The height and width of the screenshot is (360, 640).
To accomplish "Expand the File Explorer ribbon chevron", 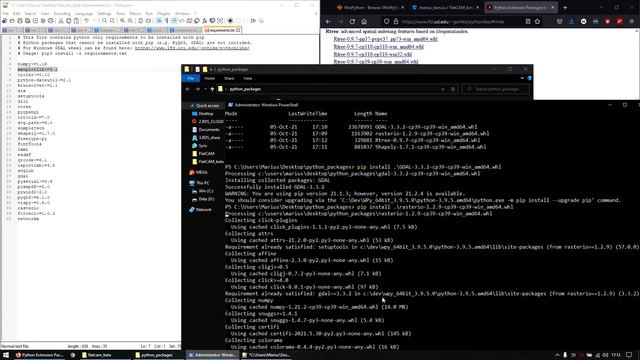I will 522,78.
